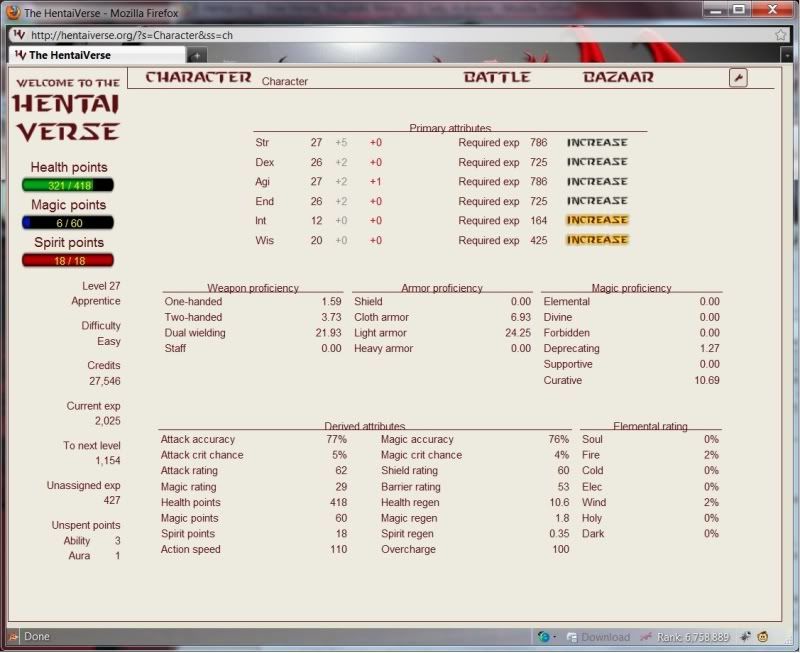Click the pin add-on icon in status bar
Image resolution: width=800 pixels, height=653 pixels.
[745, 637]
